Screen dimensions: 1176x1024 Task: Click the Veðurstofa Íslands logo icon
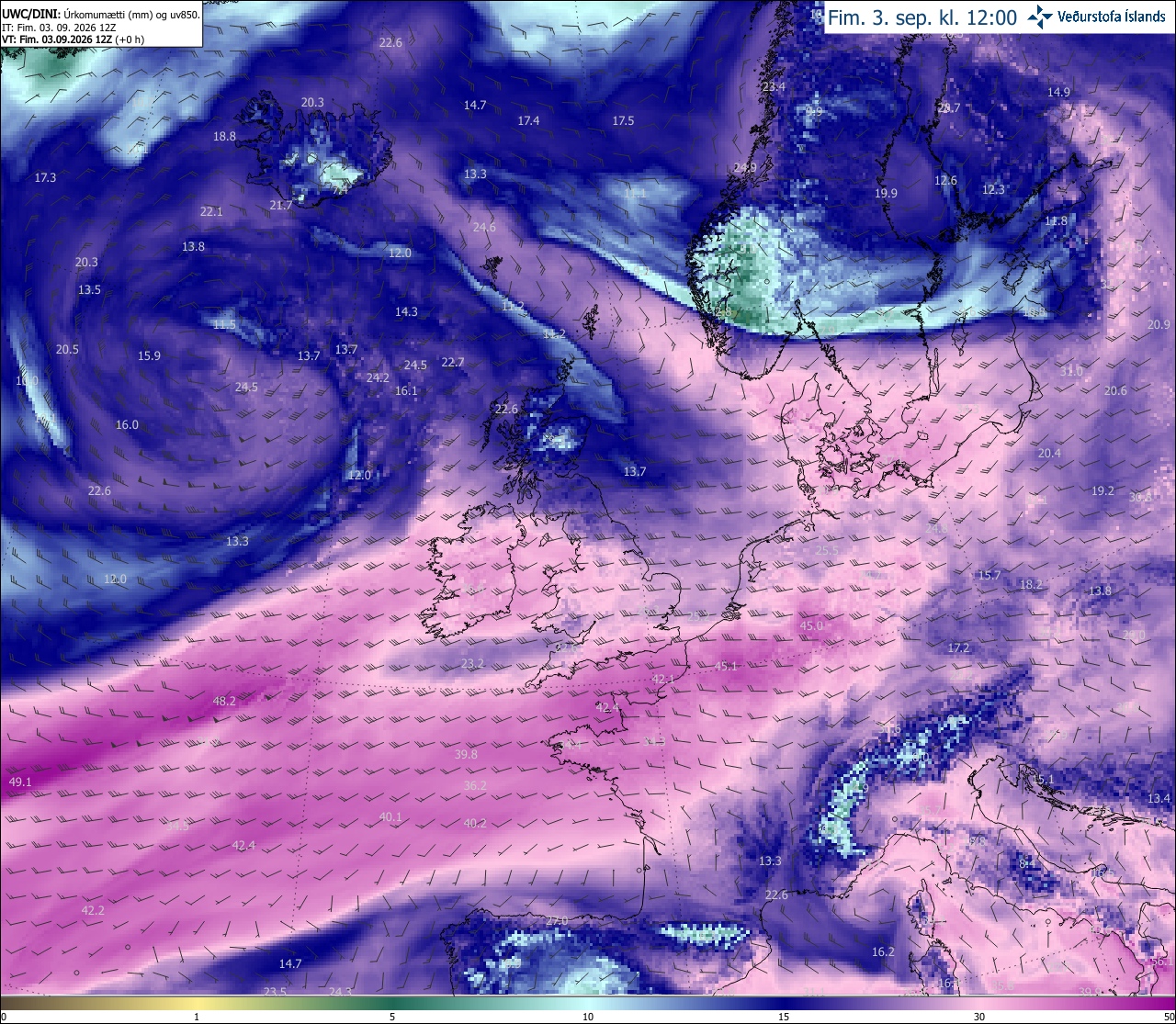pos(1040,16)
